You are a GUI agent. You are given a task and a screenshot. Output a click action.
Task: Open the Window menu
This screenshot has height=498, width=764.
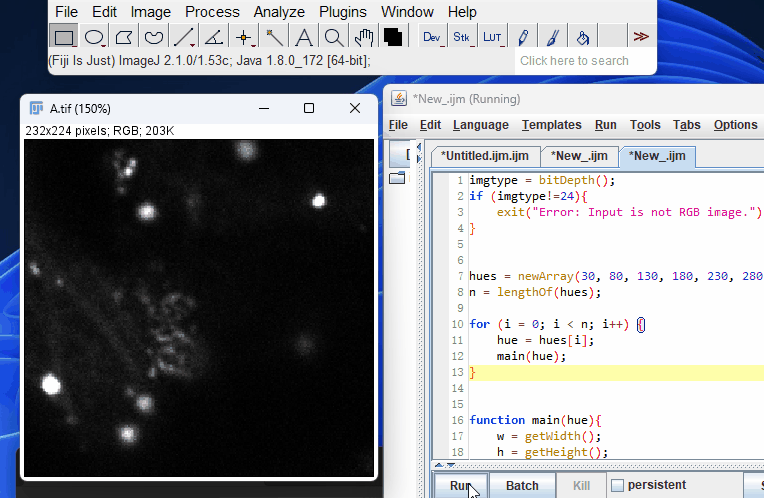[407, 12]
